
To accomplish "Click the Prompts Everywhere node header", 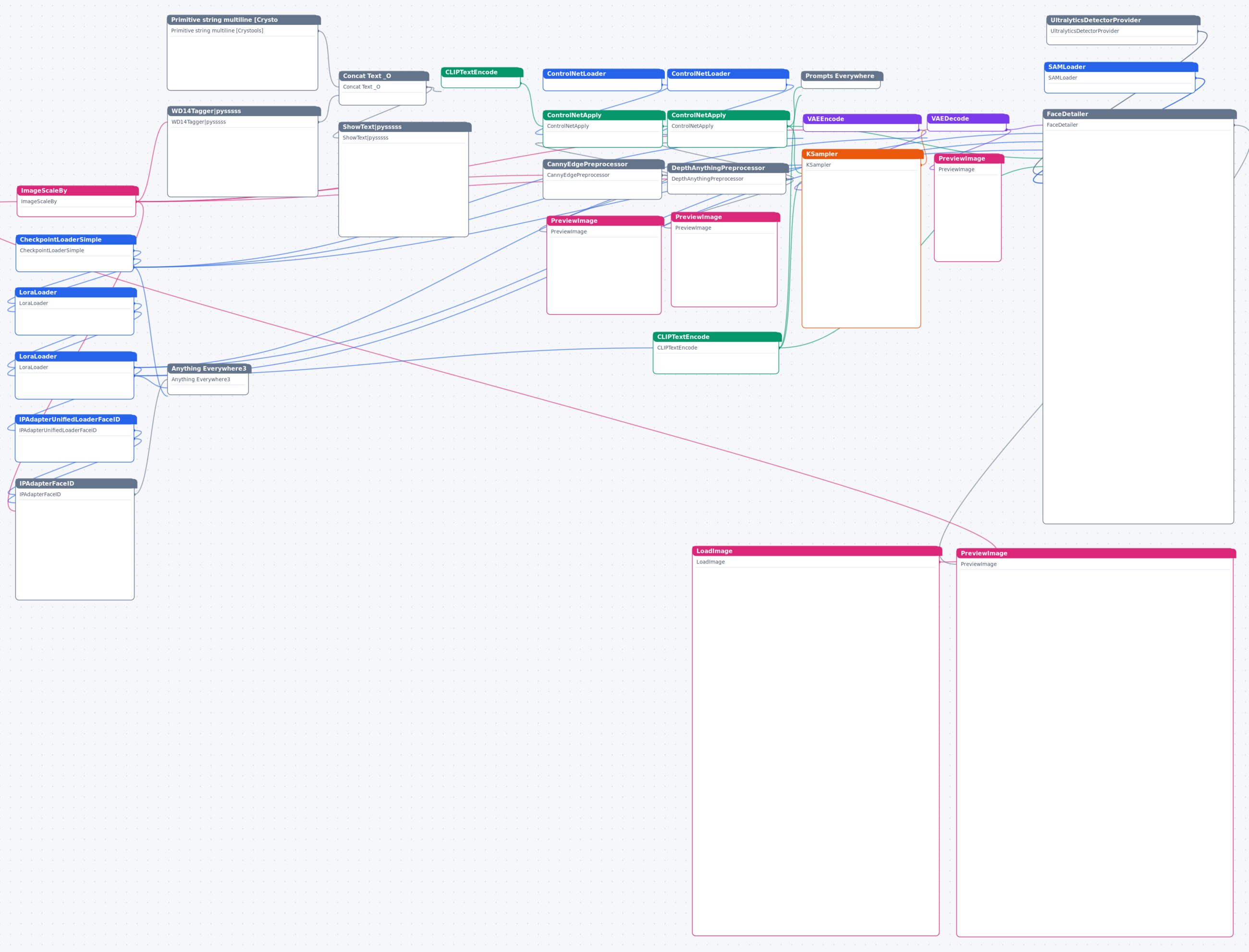I will pos(842,76).
